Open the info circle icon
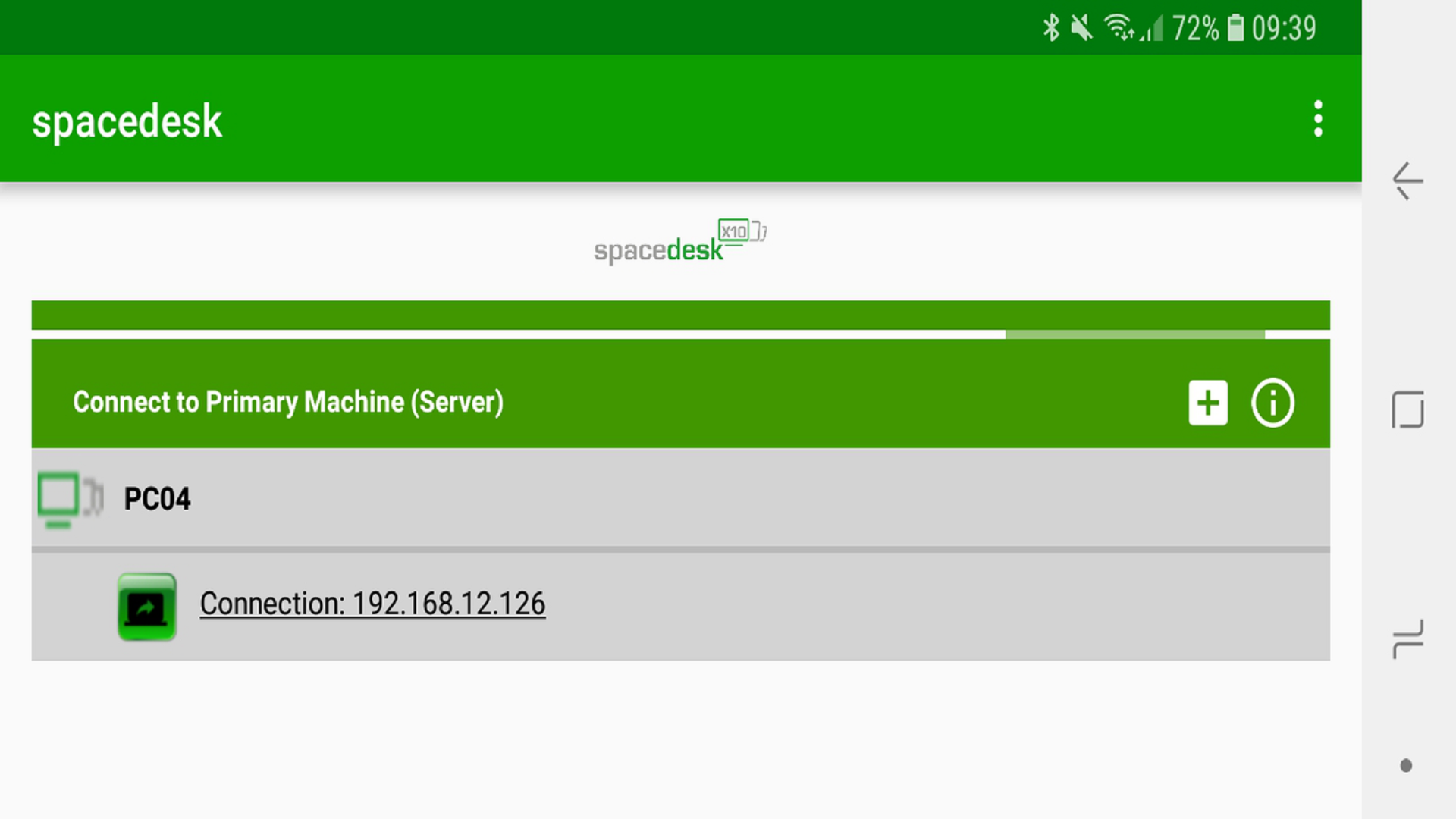This screenshot has width=1456, height=819. click(x=1272, y=403)
